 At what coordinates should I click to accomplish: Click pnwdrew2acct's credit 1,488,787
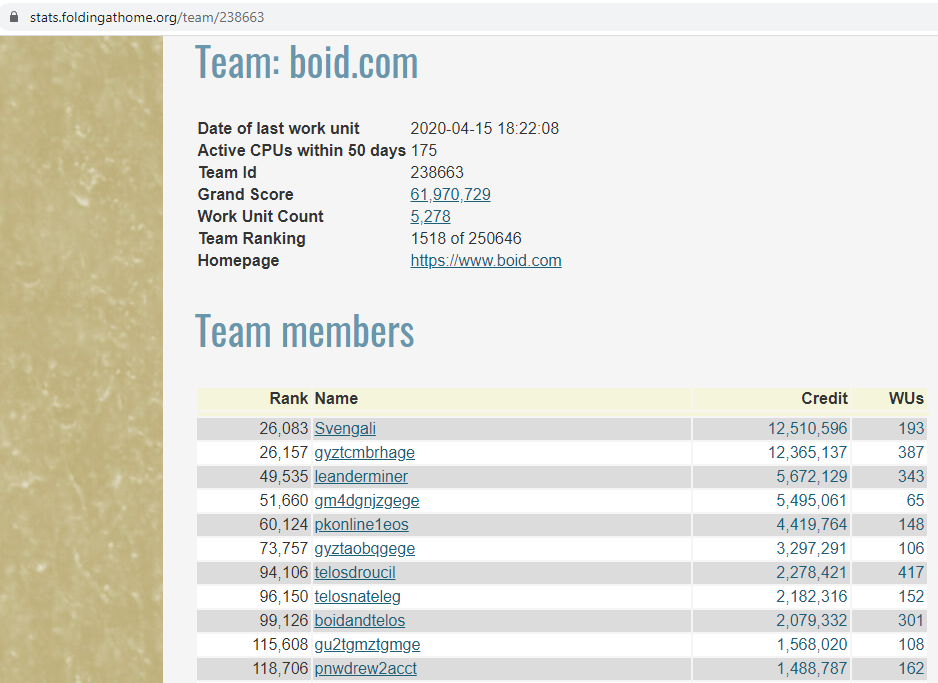[x=812, y=668]
